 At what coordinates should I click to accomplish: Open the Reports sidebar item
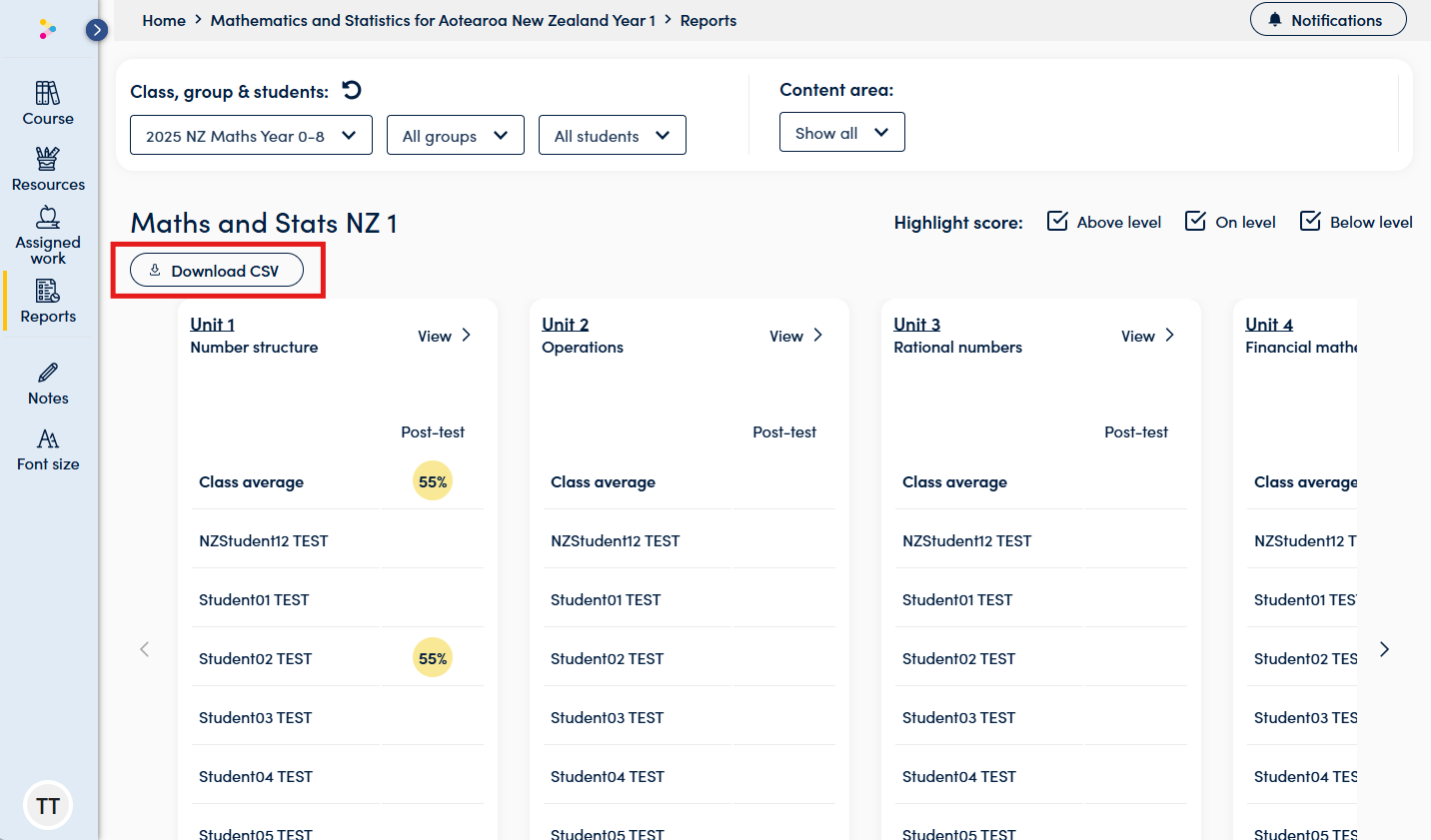(48, 302)
